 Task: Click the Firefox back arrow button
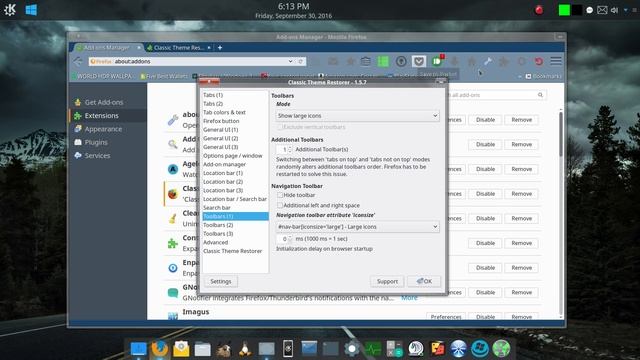[78, 61]
